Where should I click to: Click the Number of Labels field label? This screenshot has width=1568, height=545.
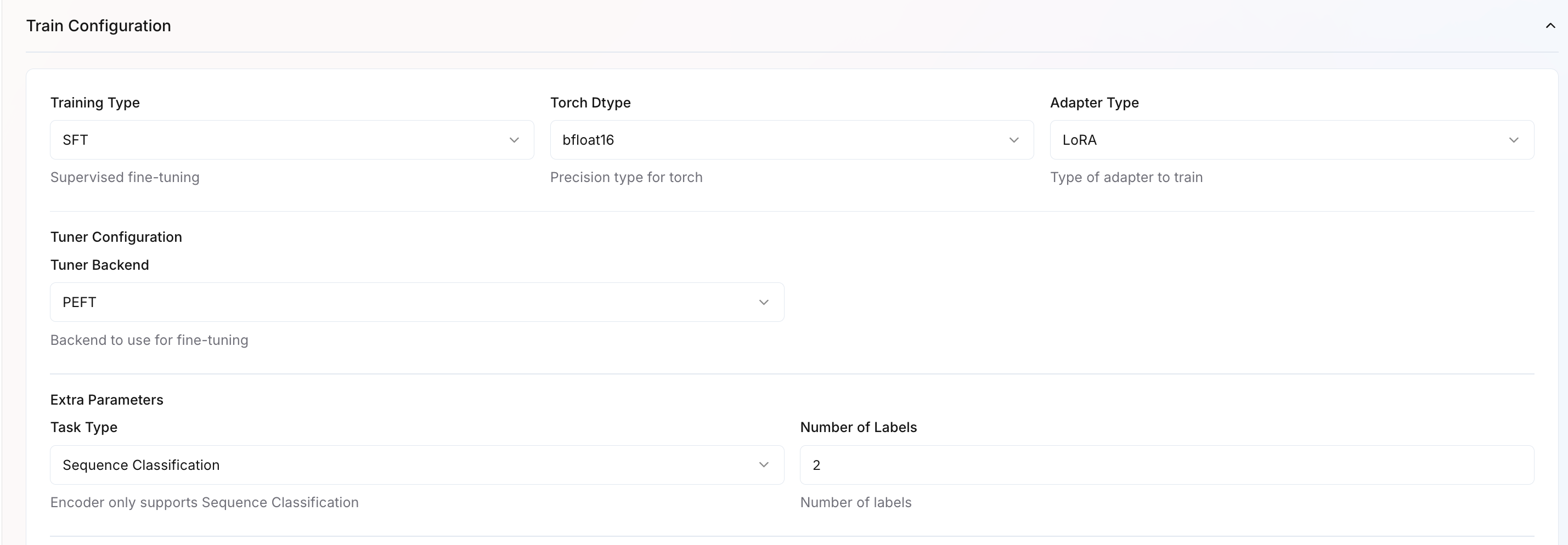coord(858,427)
